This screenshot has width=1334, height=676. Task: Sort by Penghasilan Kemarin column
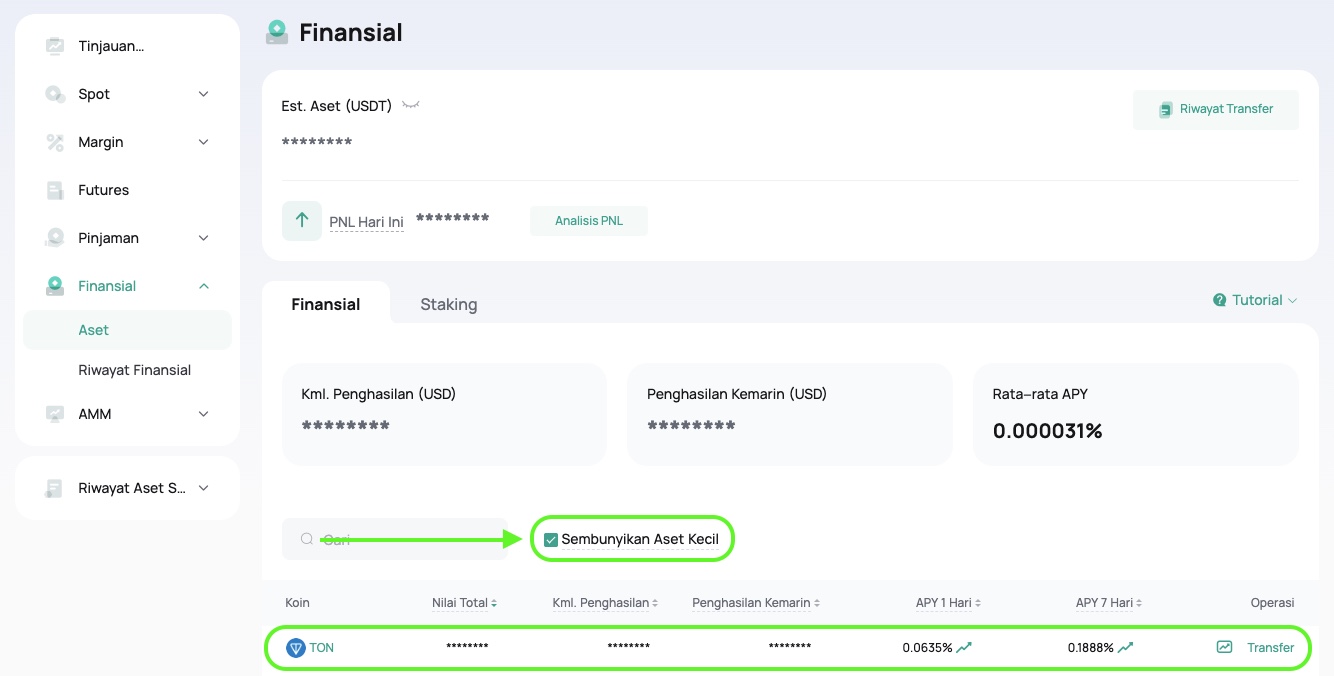coord(757,603)
